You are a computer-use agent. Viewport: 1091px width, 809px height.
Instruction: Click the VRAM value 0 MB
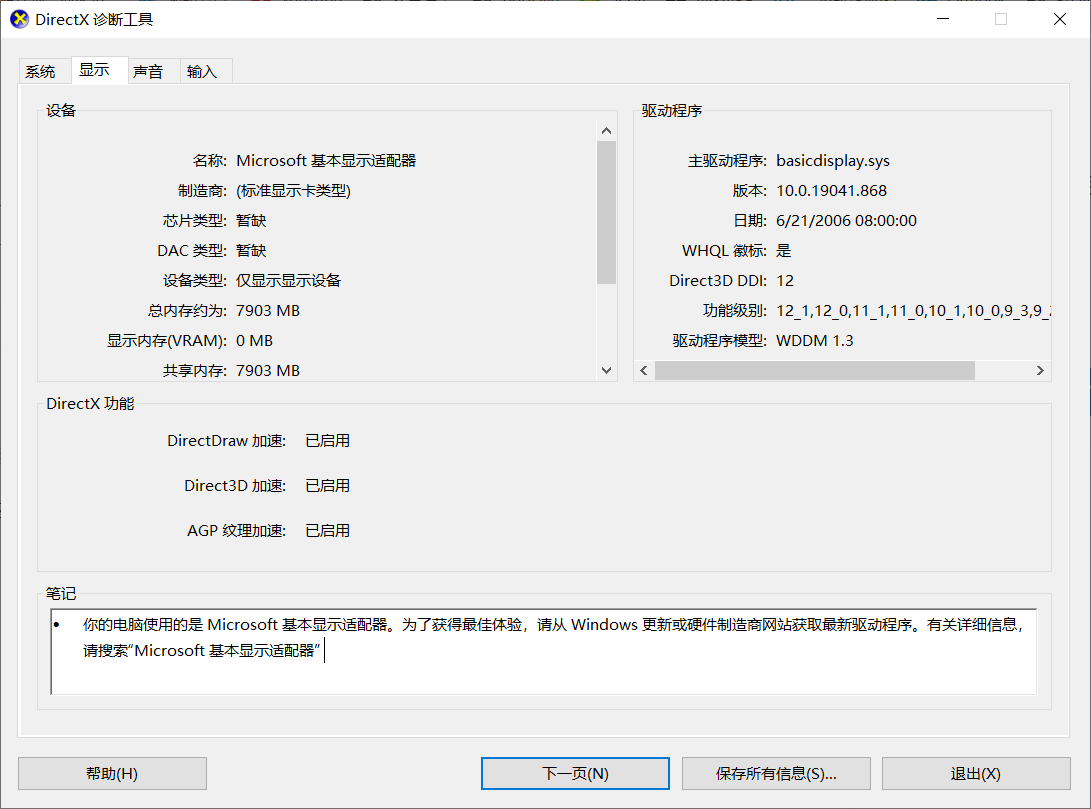click(255, 341)
